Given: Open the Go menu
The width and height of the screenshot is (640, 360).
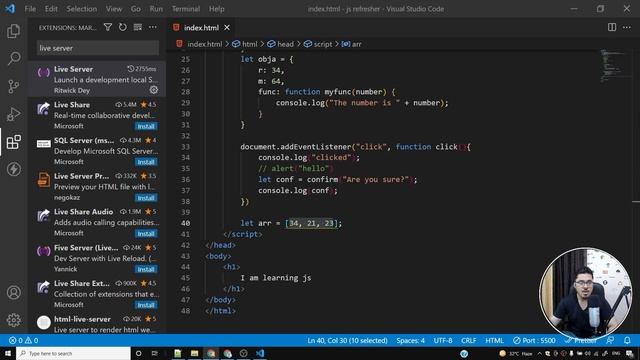Looking at the screenshot, I should 136,9.
